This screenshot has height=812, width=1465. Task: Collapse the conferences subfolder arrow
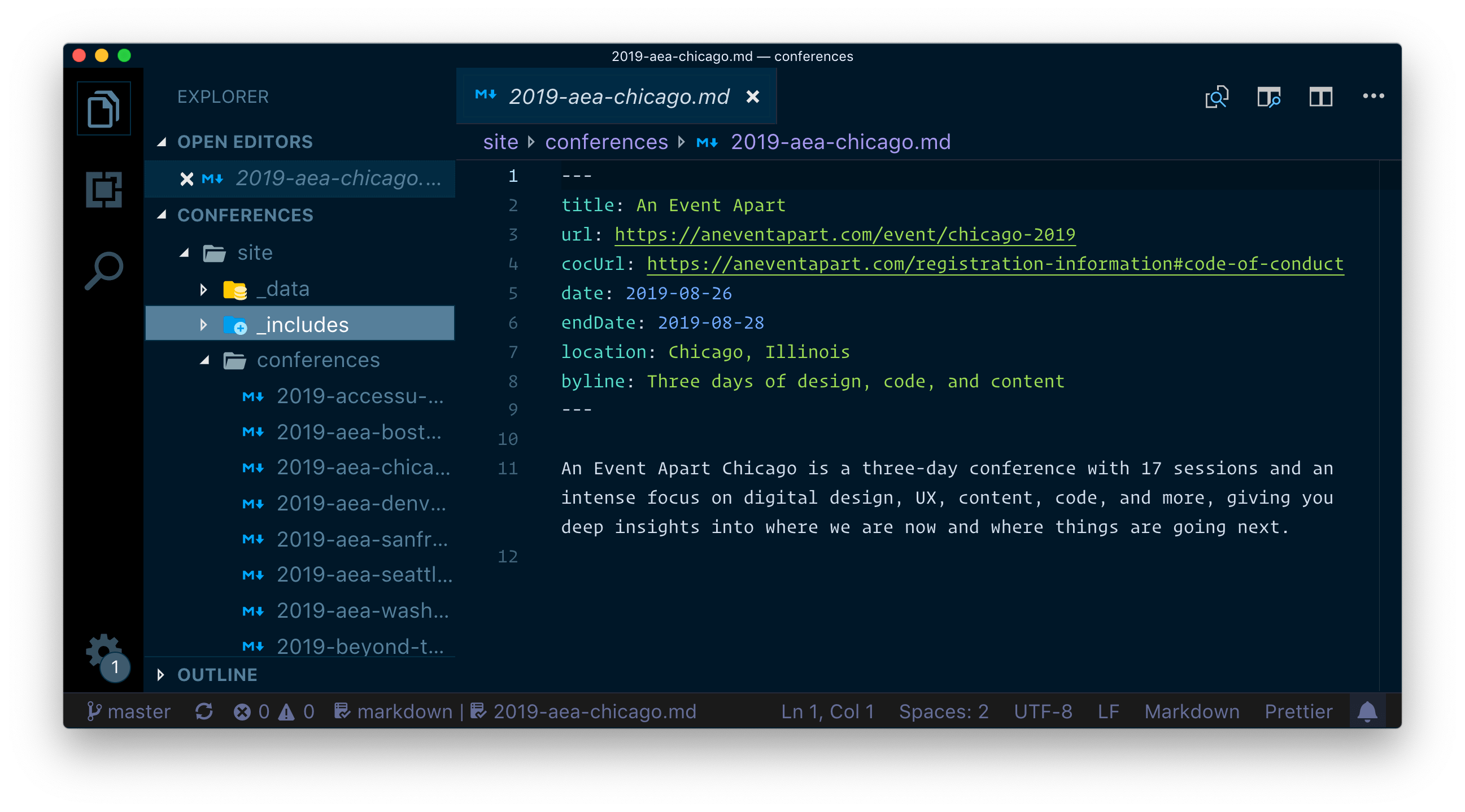point(204,360)
